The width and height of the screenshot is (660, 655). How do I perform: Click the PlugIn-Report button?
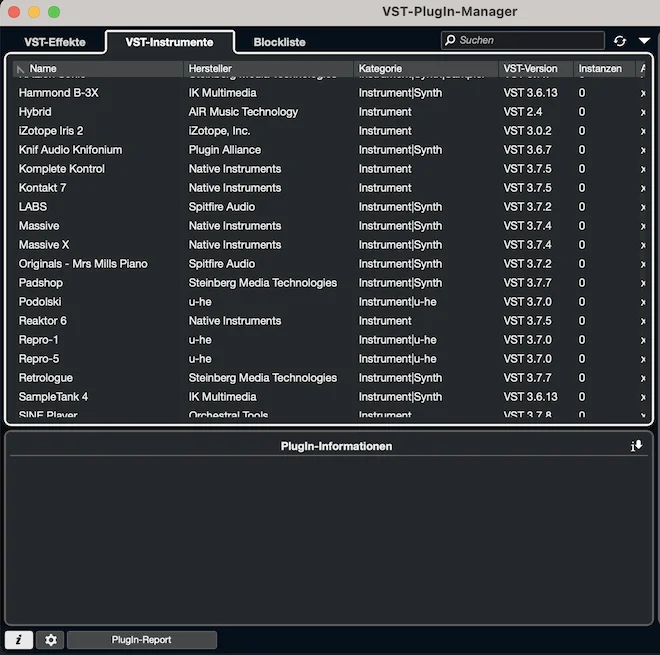click(142, 640)
